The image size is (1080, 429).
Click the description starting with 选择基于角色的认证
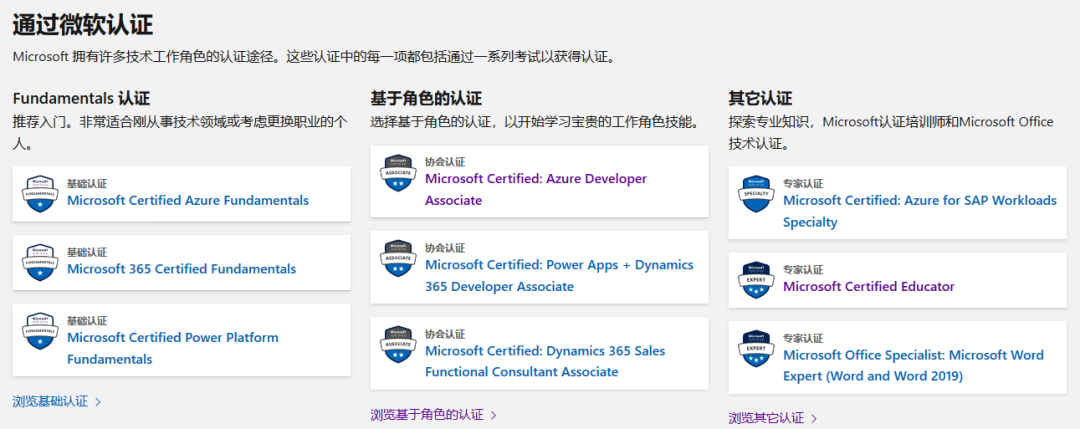pos(535,123)
